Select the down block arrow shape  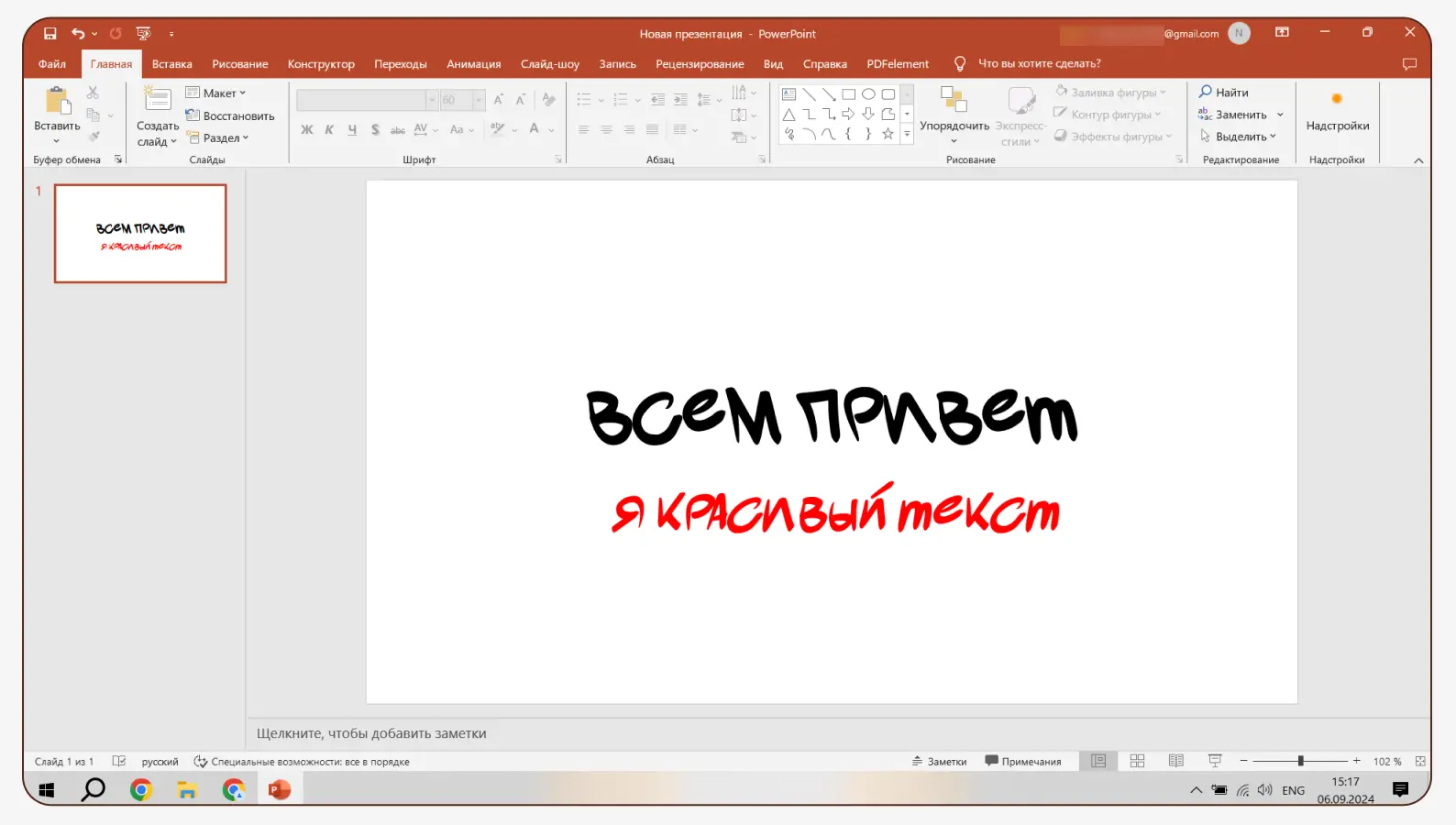click(x=868, y=114)
